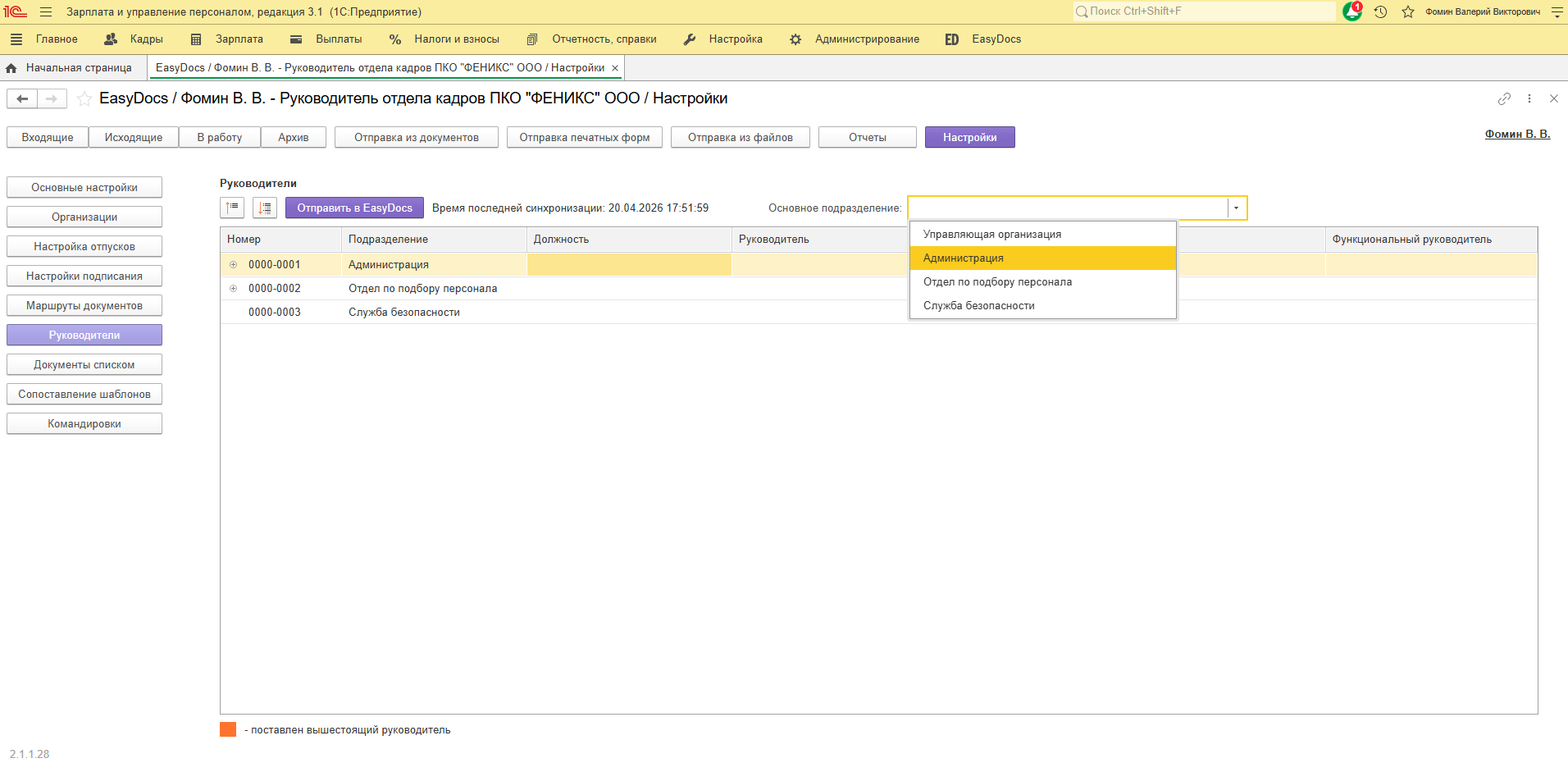This screenshot has width=1568, height=772.
Task: Open the service settings icon beside user name
Action: click(x=1557, y=12)
